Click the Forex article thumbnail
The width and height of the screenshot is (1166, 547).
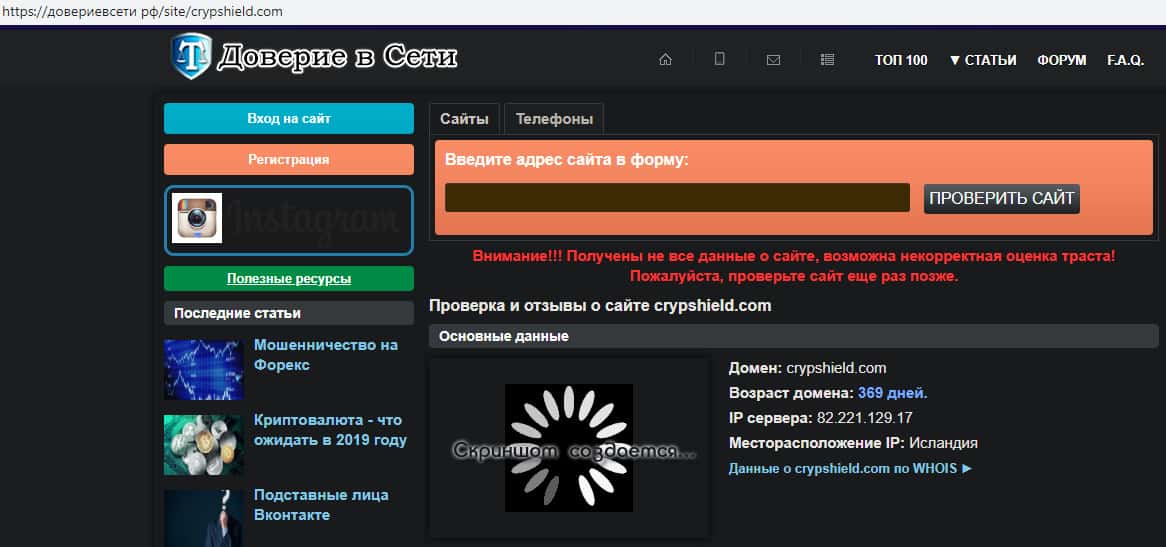(x=204, y=369)
